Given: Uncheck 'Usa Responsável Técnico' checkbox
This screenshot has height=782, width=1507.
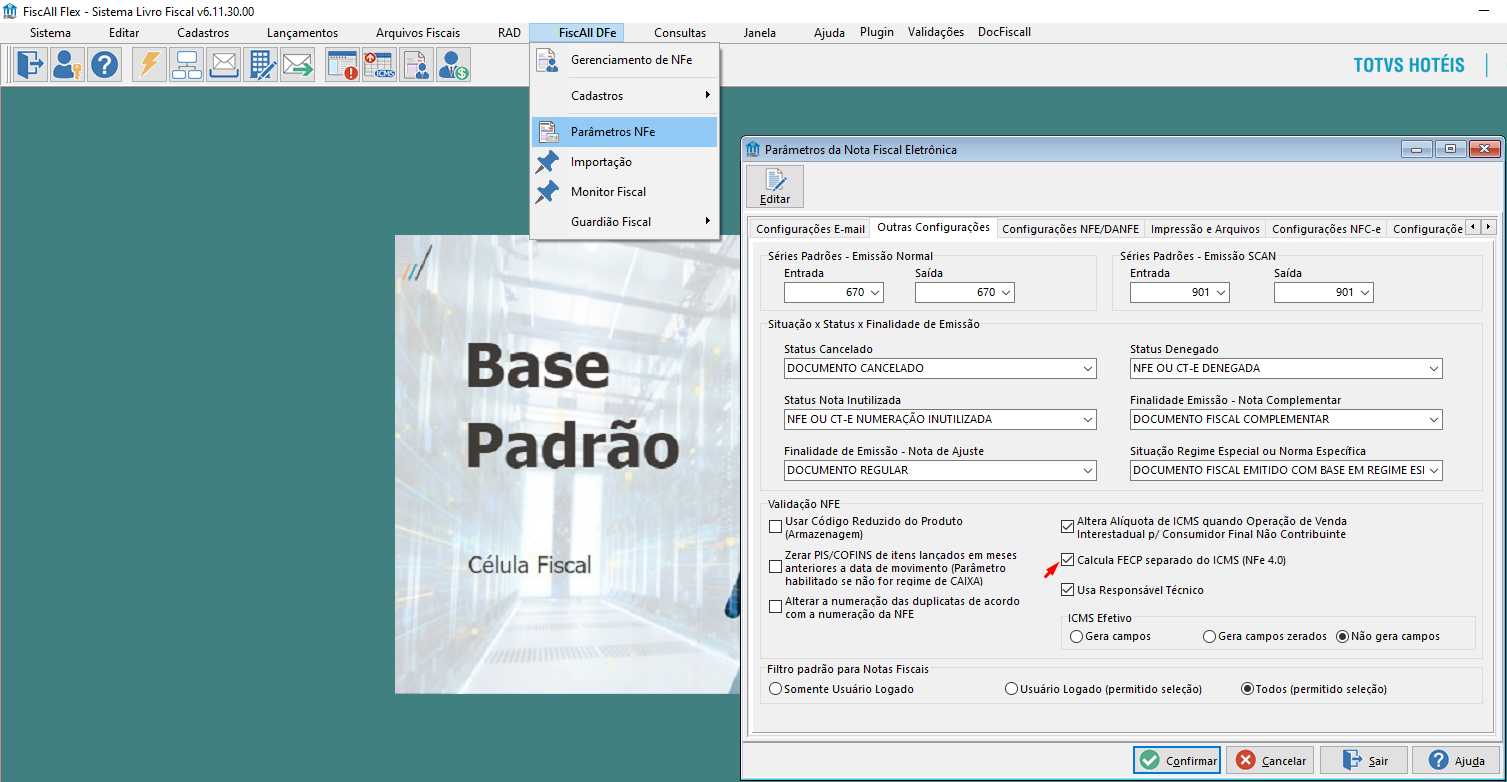Looking at the screenshot, I should [x=1068, y=590].
